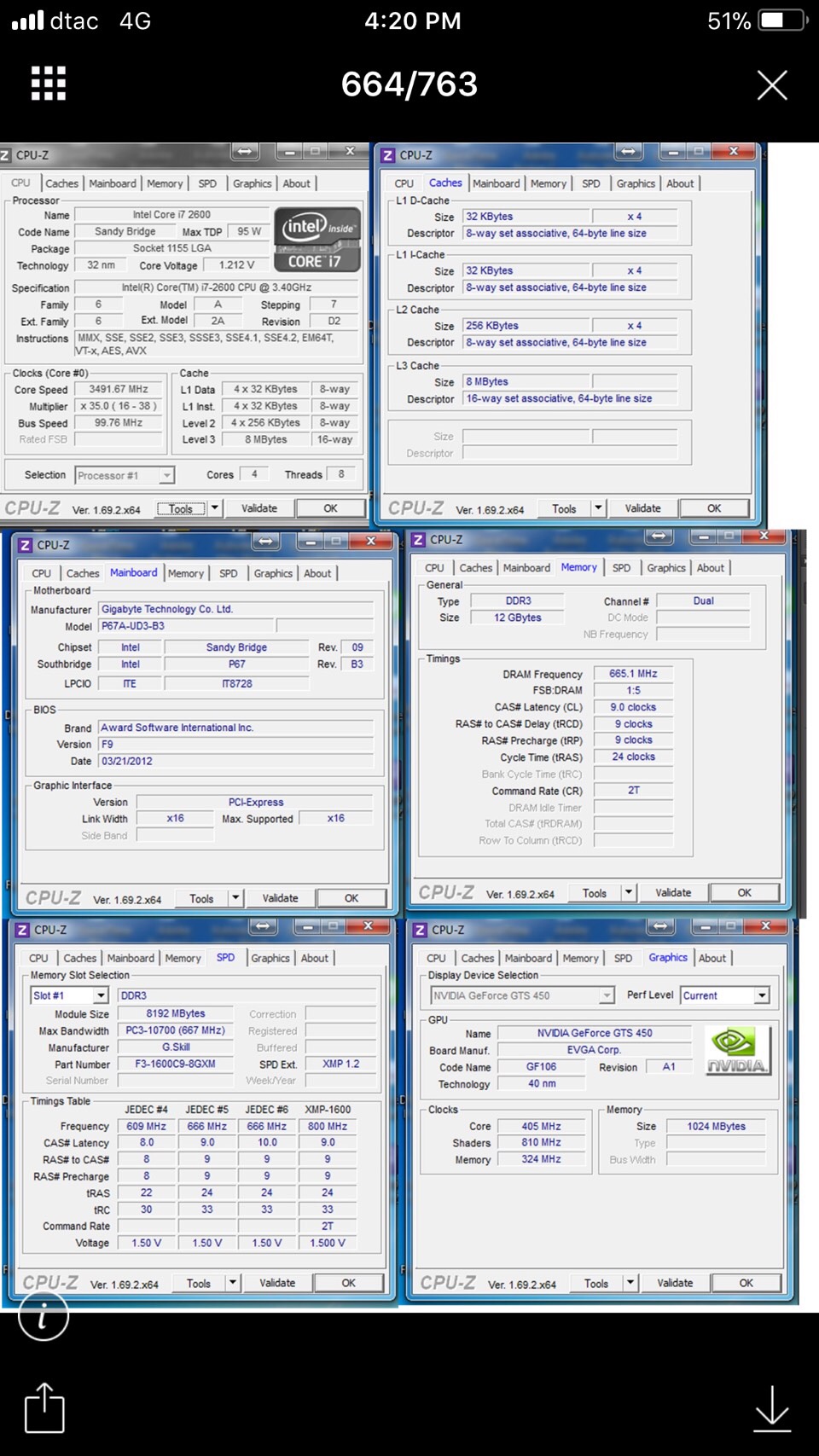
Task: Switch to About tab in Graphics window
Action: pos(712,958)
